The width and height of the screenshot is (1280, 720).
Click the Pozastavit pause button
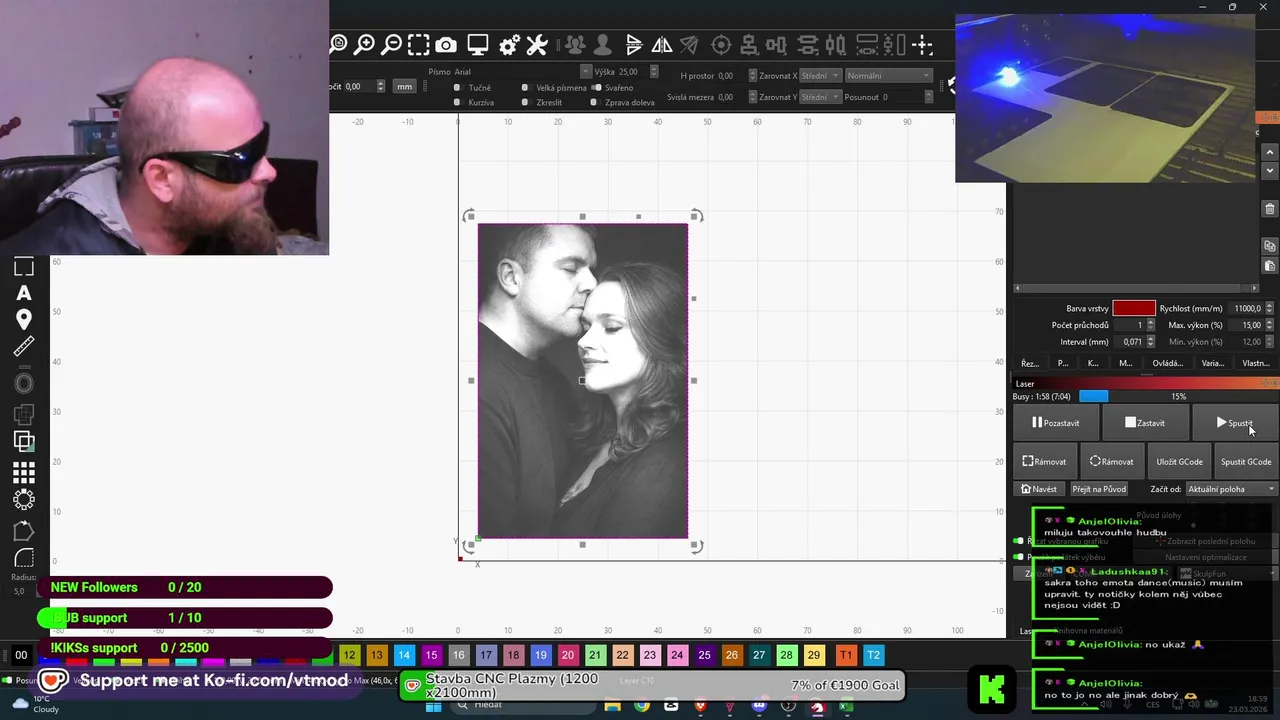(x=1056, y=423)
